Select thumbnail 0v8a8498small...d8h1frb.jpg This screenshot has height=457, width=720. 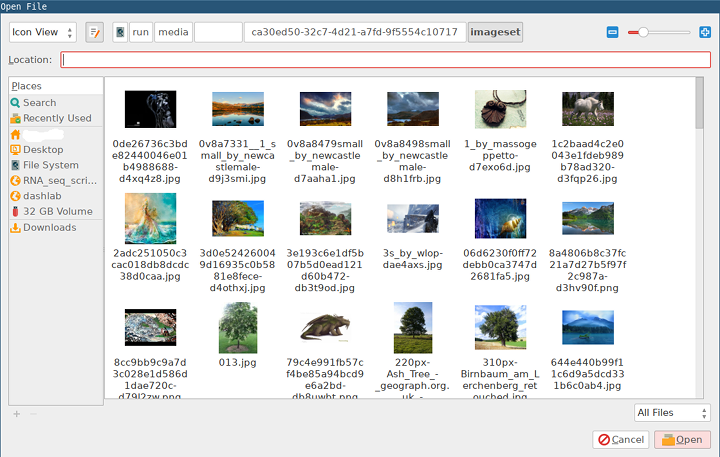413,109
